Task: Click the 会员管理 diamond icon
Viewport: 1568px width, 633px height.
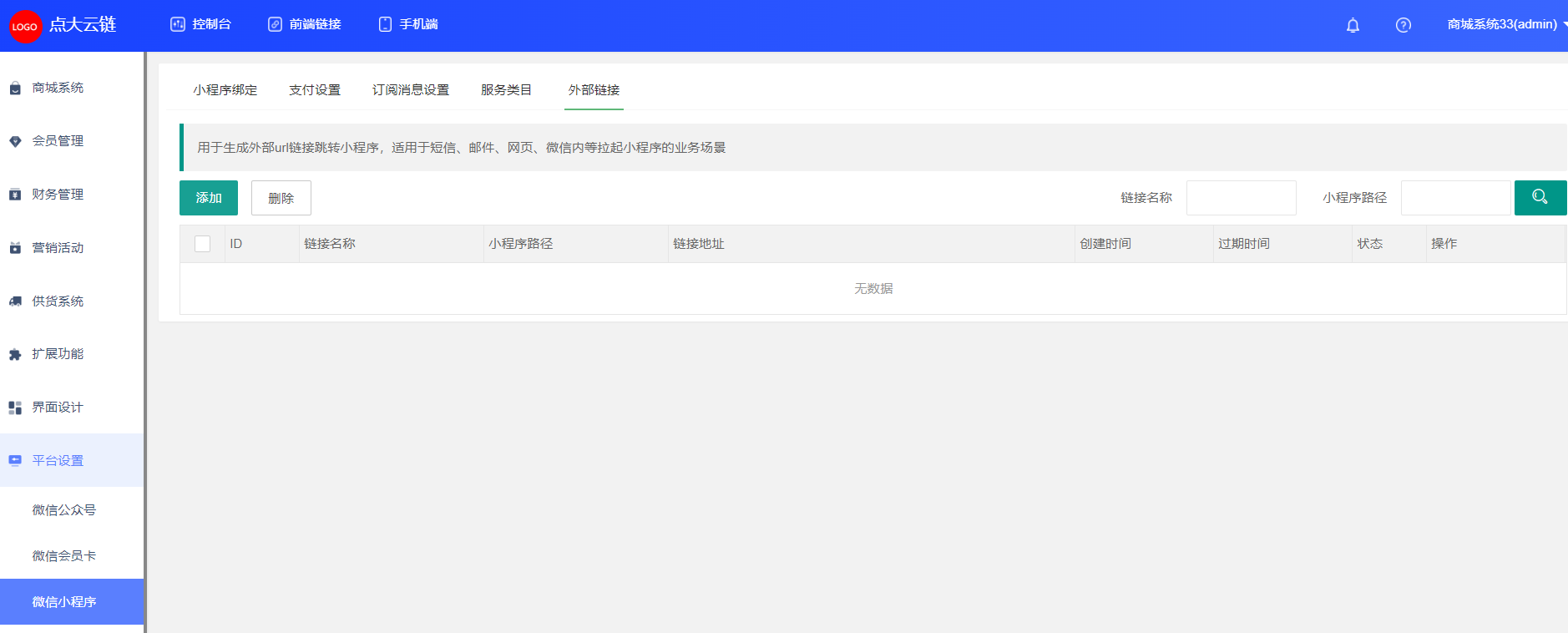Action: 15,141
